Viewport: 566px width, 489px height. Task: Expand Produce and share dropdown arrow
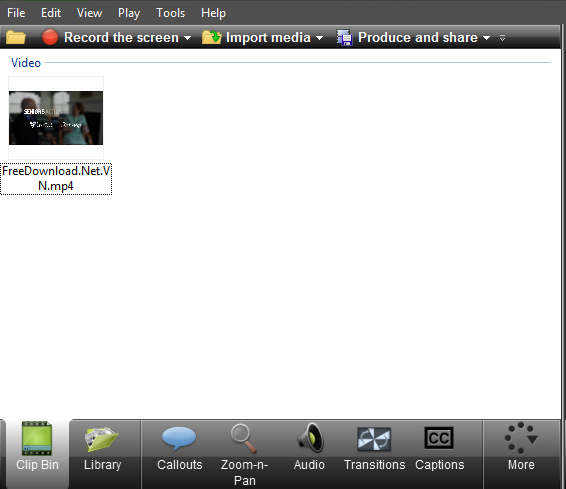487,38
